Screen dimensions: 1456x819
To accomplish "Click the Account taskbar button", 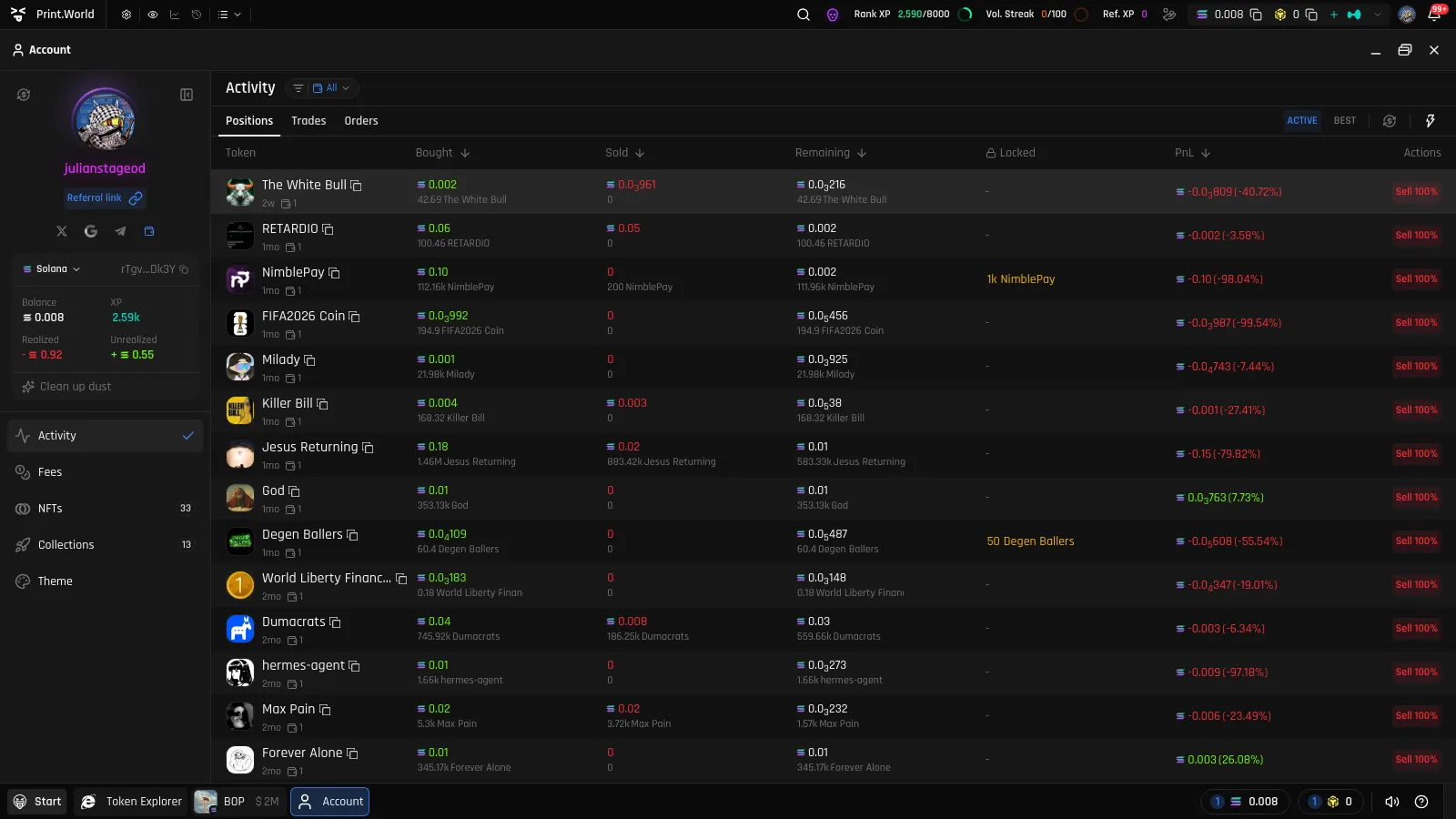I will click(330, 802).
